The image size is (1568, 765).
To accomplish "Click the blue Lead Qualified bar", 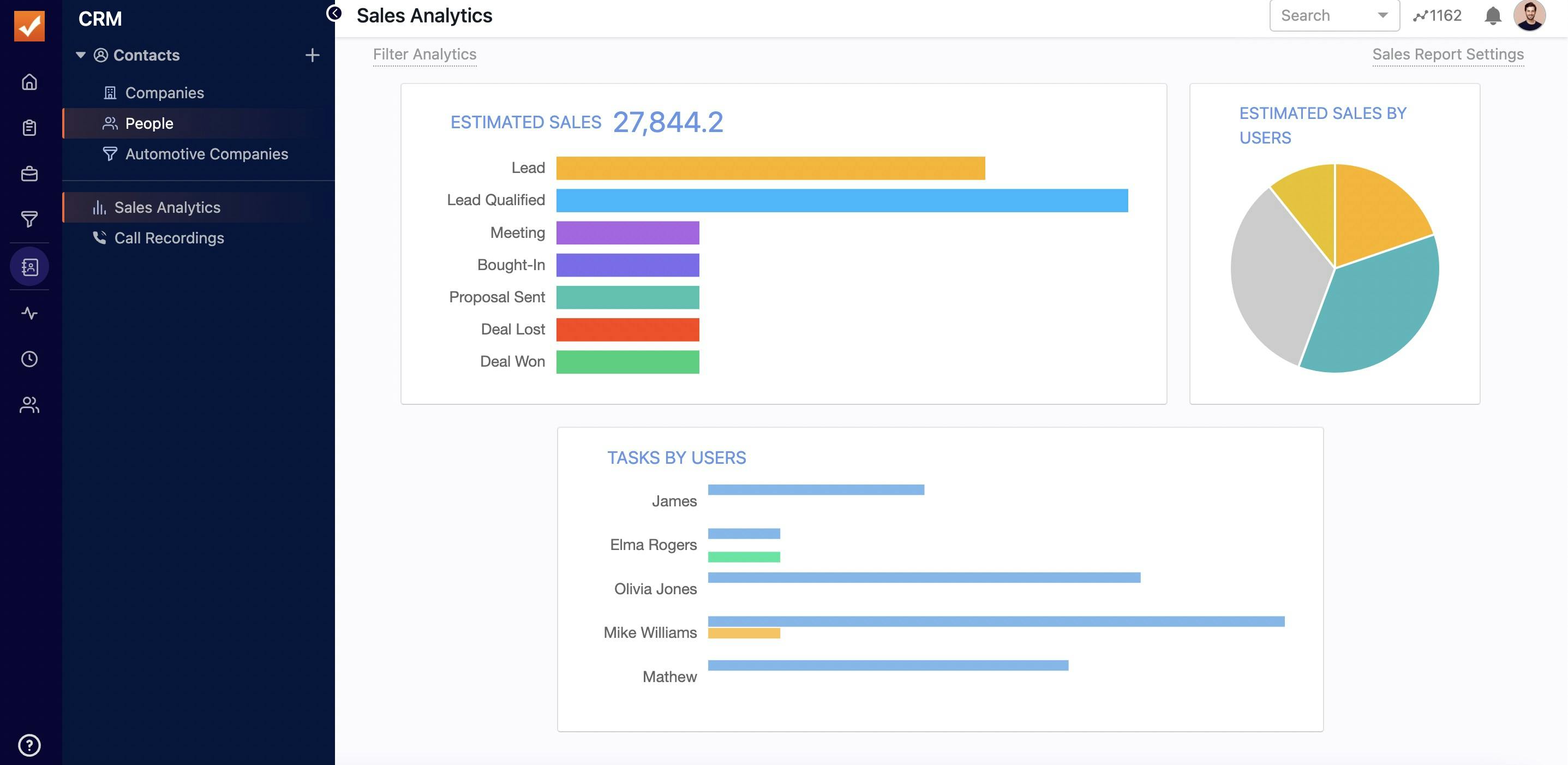I will [x=841, y=201].
